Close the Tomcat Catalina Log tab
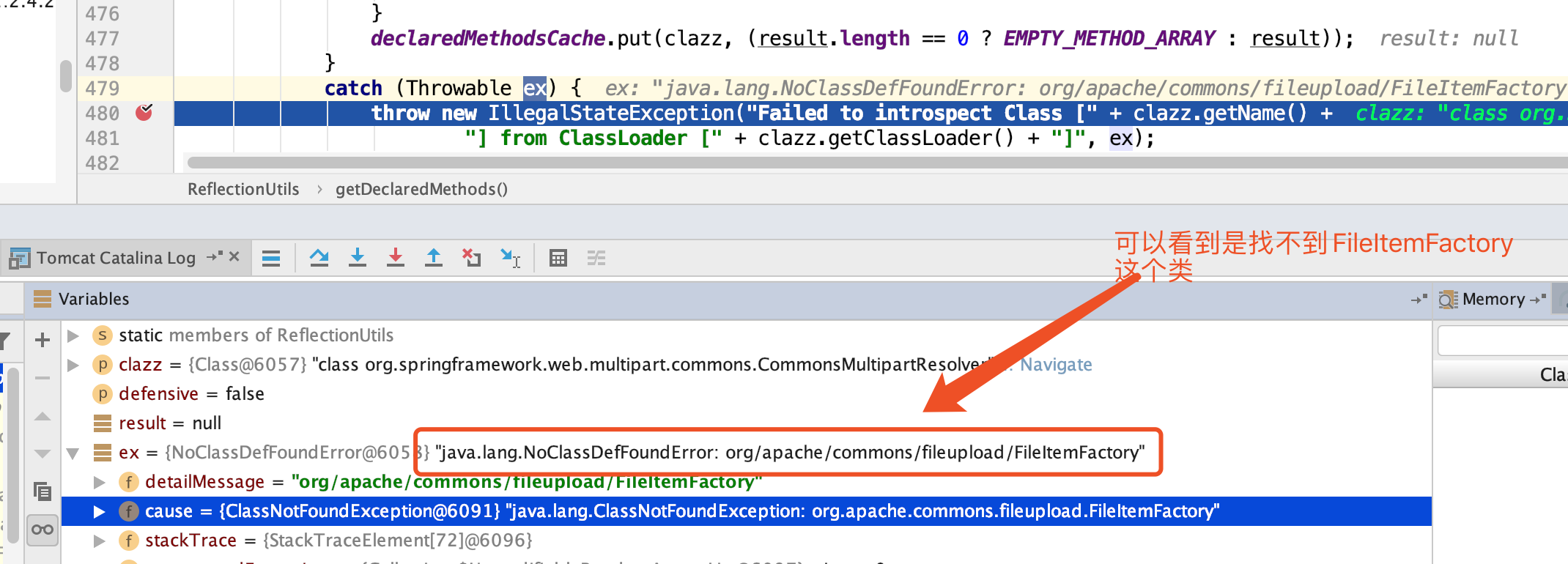The height and width of the screenshot is (564, 1568). pos(234,256)
